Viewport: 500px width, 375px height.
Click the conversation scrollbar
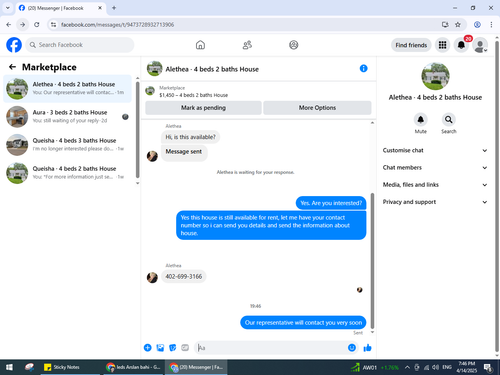coord(372,260)
